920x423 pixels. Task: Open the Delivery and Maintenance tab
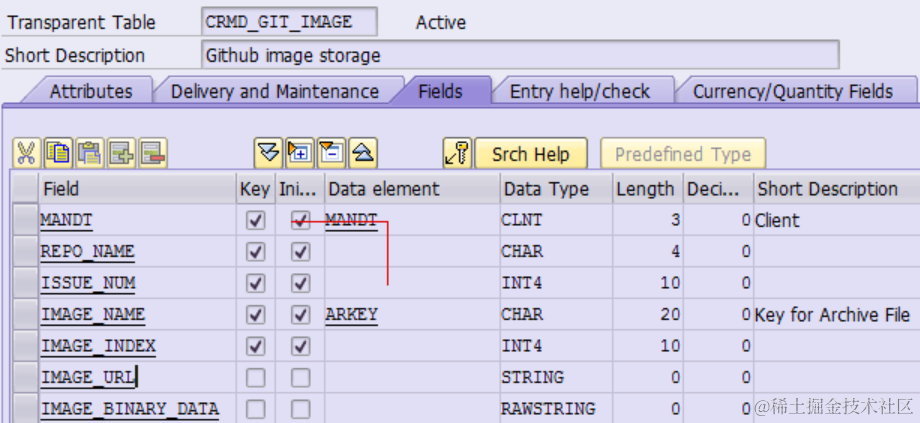pos(275,92)
